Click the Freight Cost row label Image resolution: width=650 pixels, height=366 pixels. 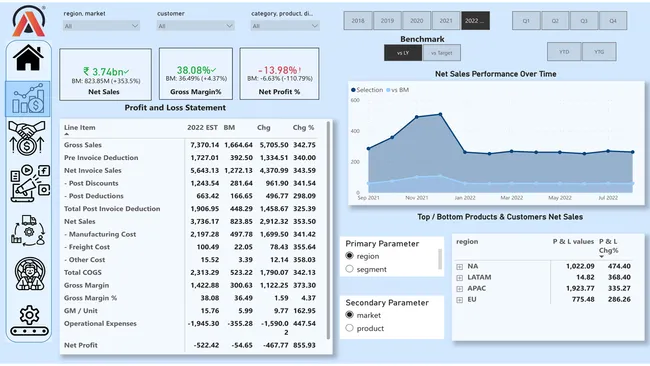(x=87, y=247)
